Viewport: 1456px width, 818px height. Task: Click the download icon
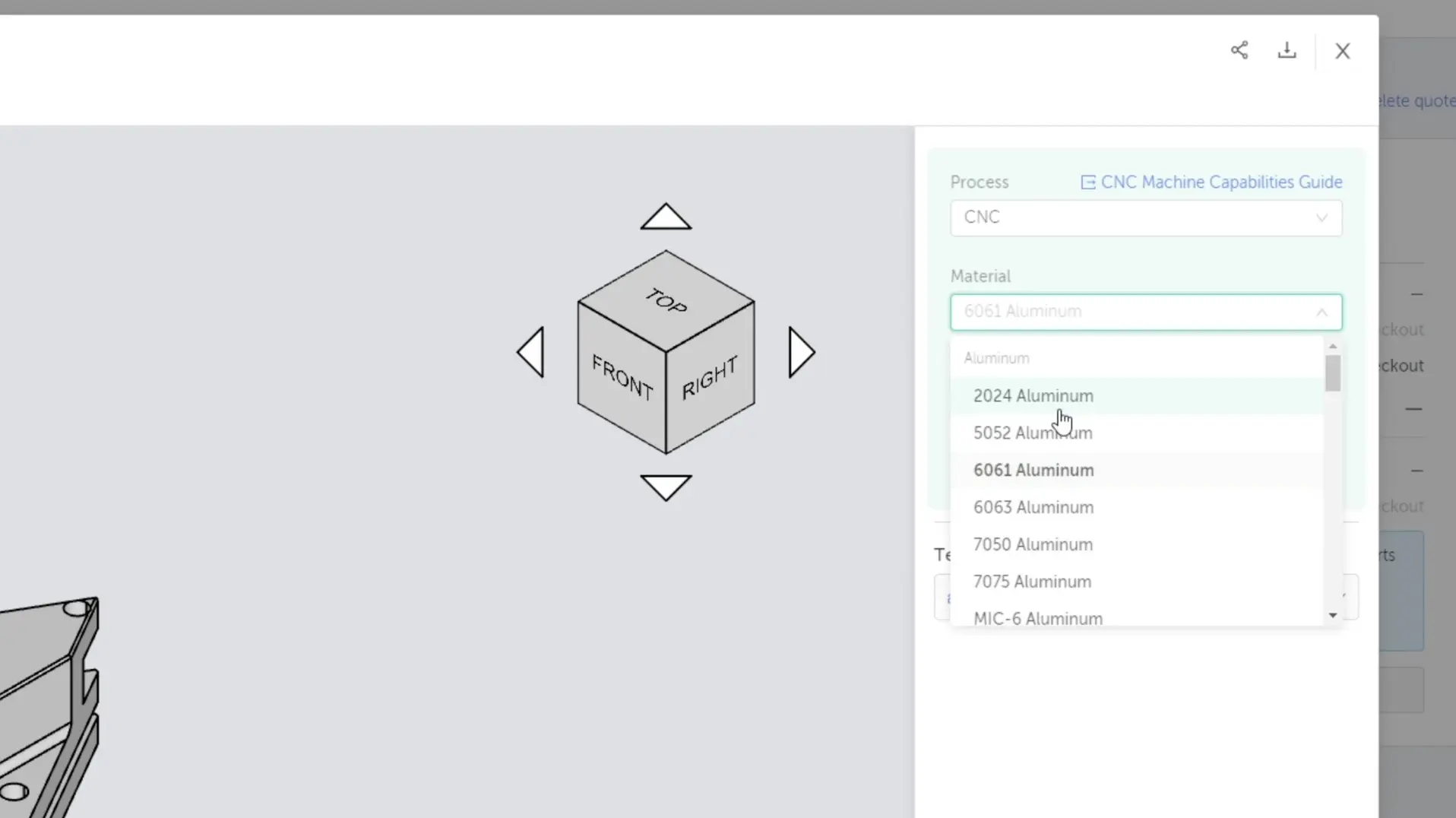point(1287,50)
